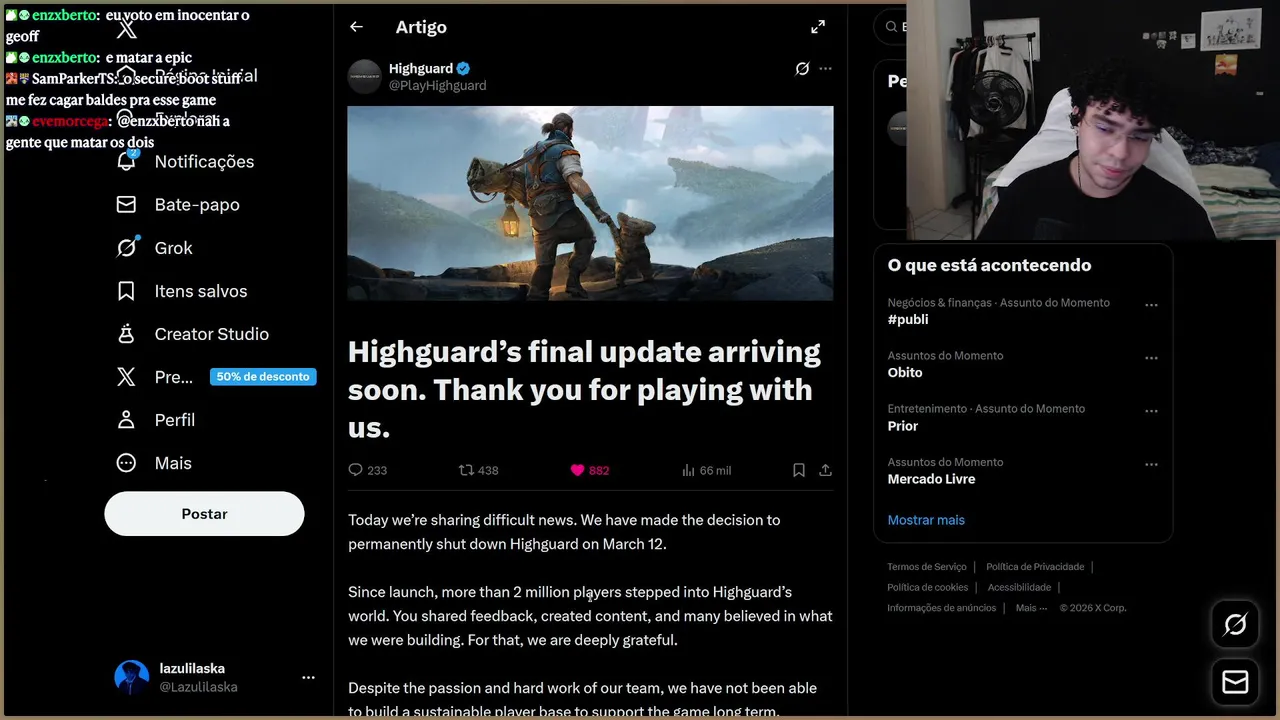Open the Highguard account name
The width and height of the screenshot is (1280, 720).
tap(421, 68)
